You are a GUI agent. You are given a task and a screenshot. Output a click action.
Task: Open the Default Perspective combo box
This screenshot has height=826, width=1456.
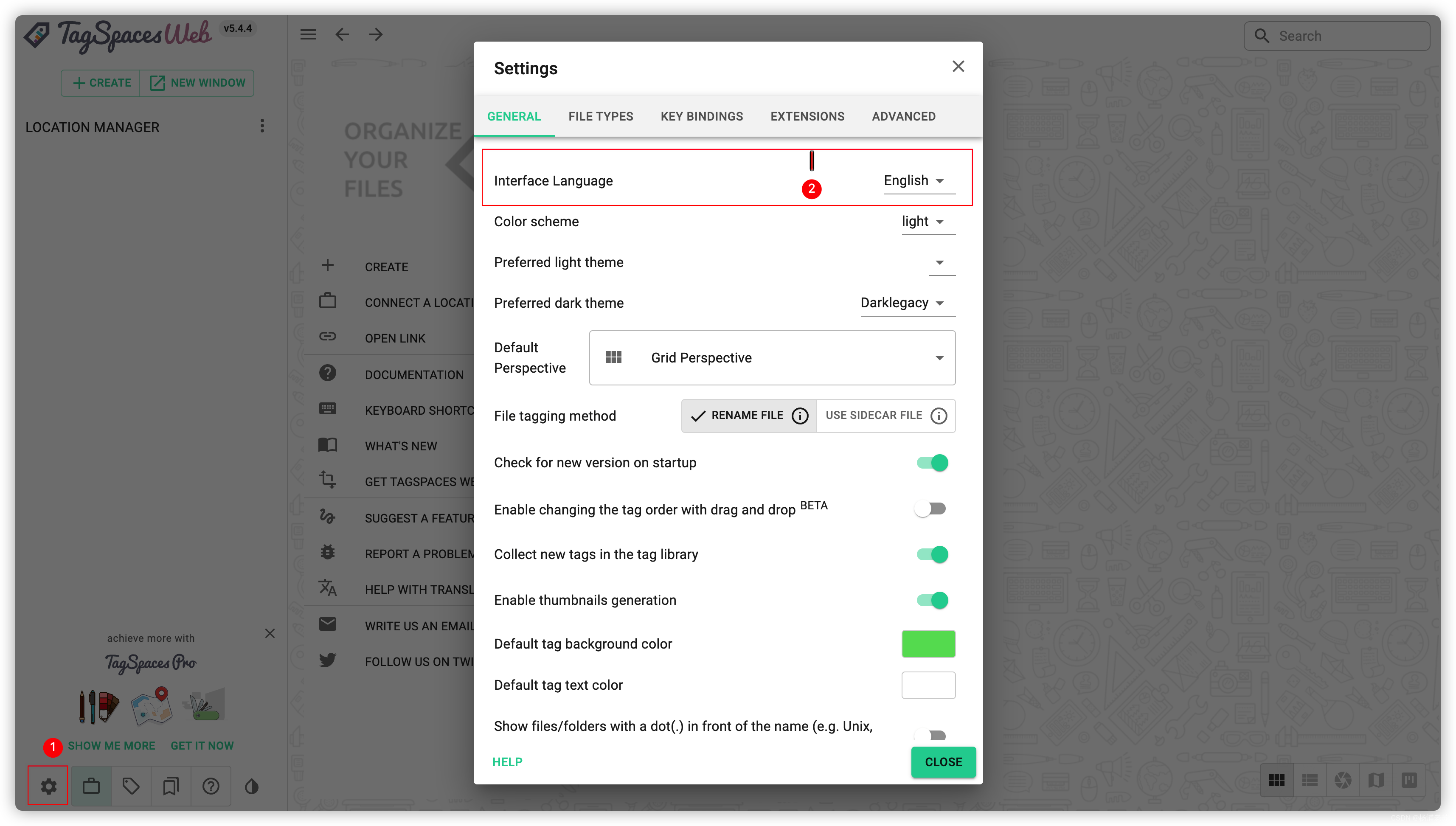click(x=772, y=357)
